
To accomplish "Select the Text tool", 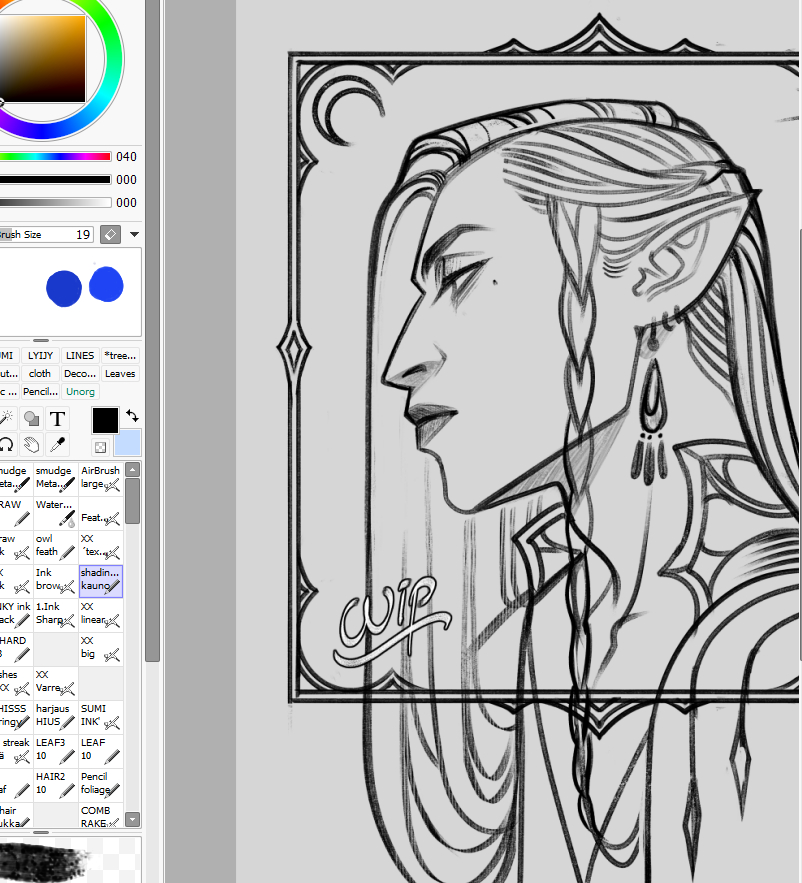I will pyautogui.click(x=58, y=419).
